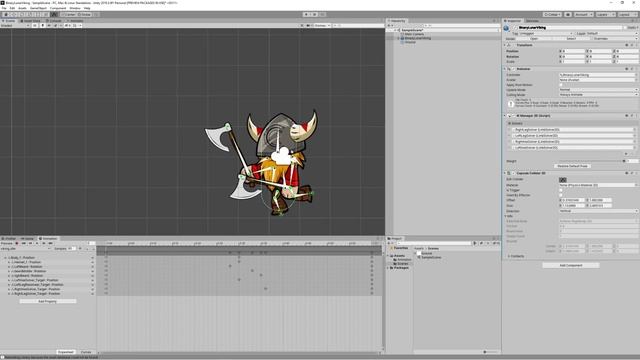Open IK Manager 2D settings gear
Image resolution: width=640 pixels, height=360 pixels.
(636, 116)
